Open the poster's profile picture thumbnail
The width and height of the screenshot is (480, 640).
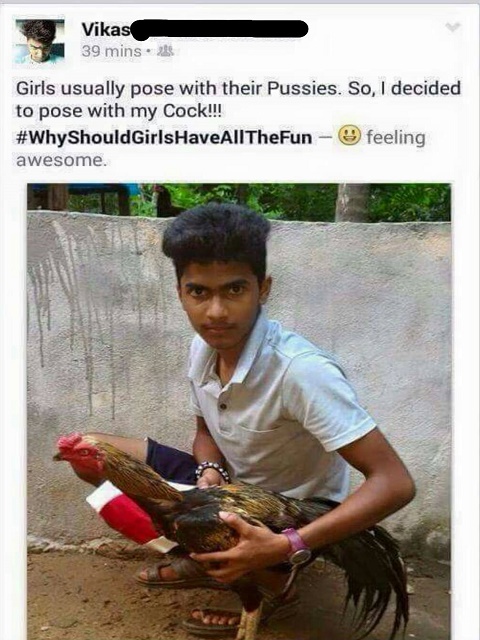[40, 40]
